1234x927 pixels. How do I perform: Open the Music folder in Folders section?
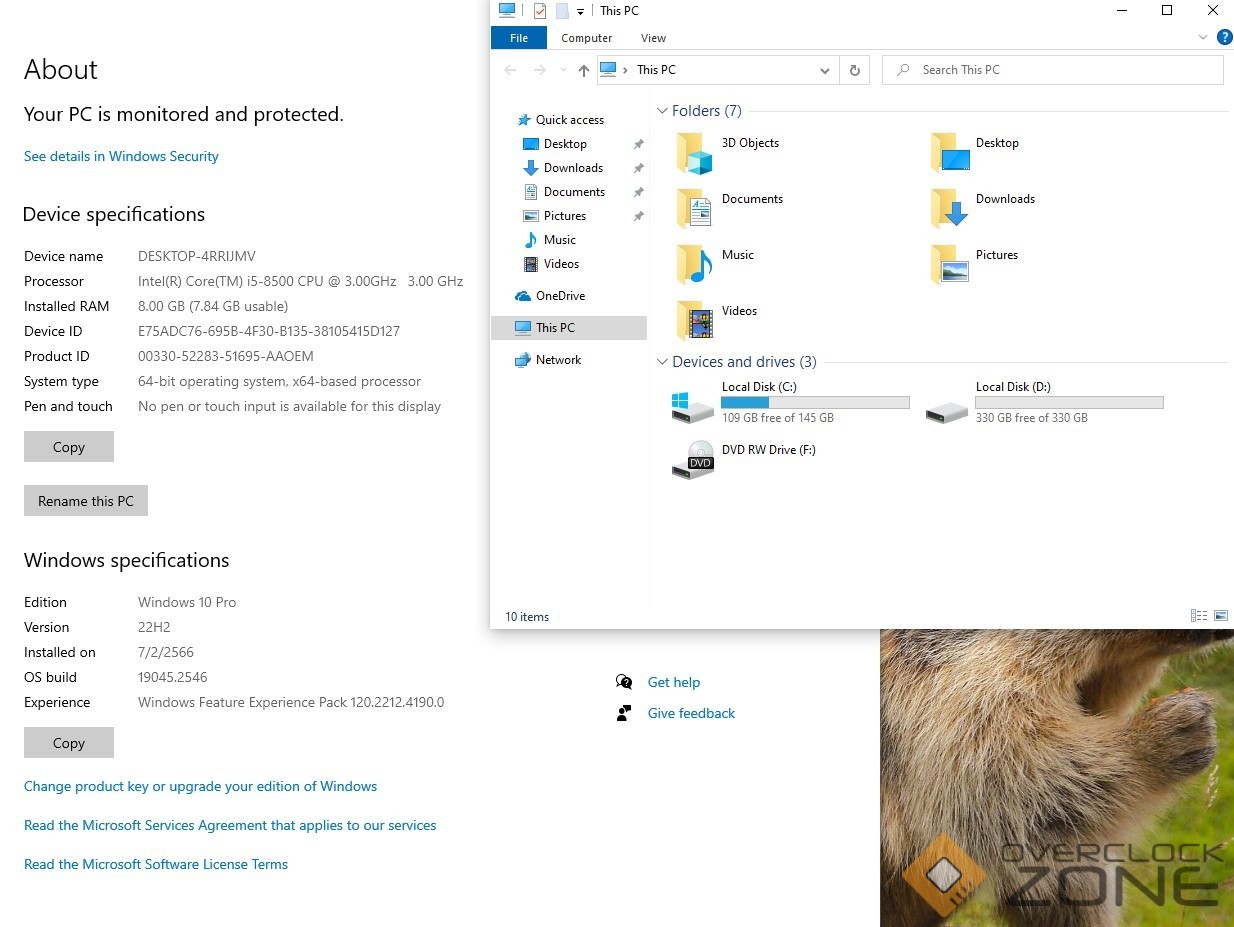click(695, 266)
